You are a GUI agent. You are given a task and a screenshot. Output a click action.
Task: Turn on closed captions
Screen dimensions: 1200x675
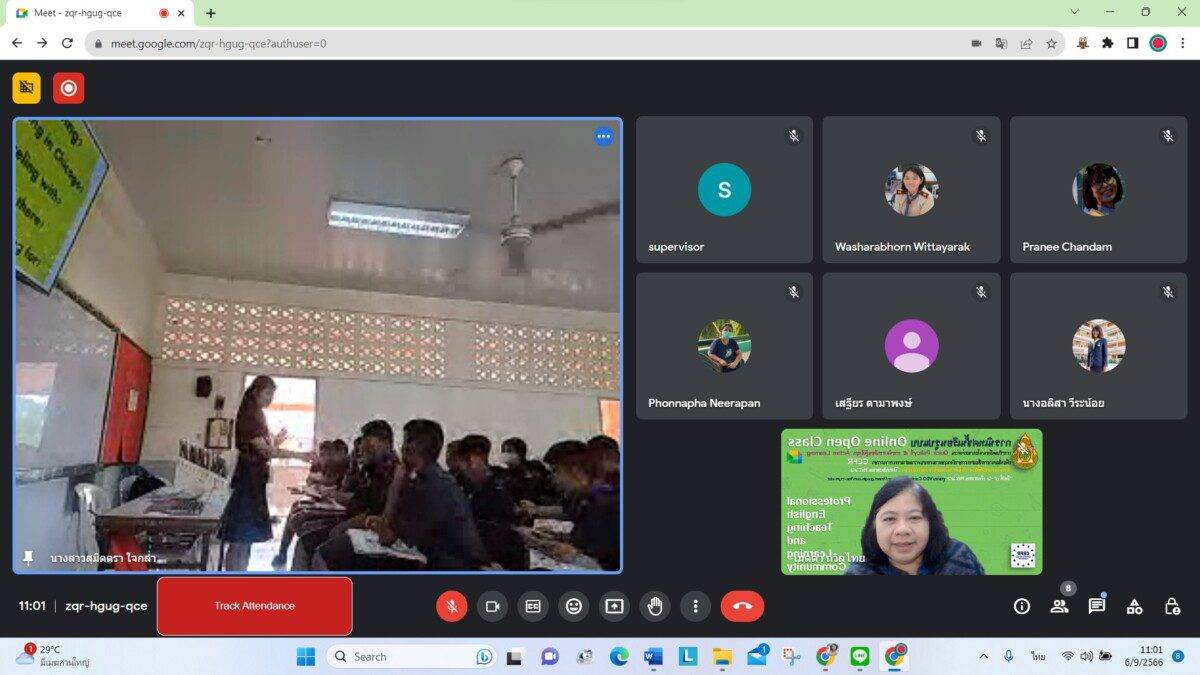tap(533, 606)
